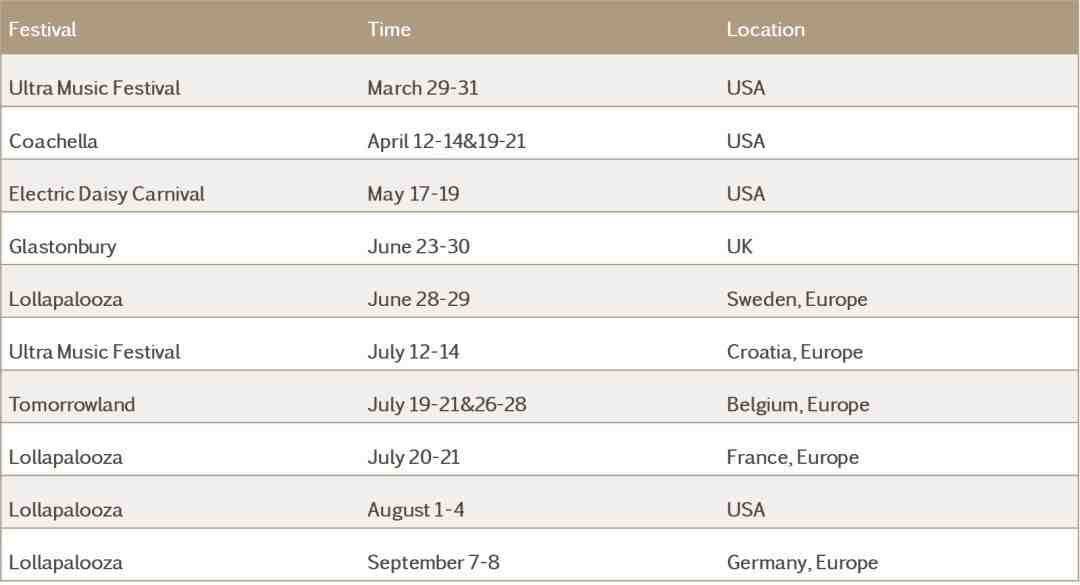
Task: Select the Germany, Europe location cell
Action: pos(802,562)
